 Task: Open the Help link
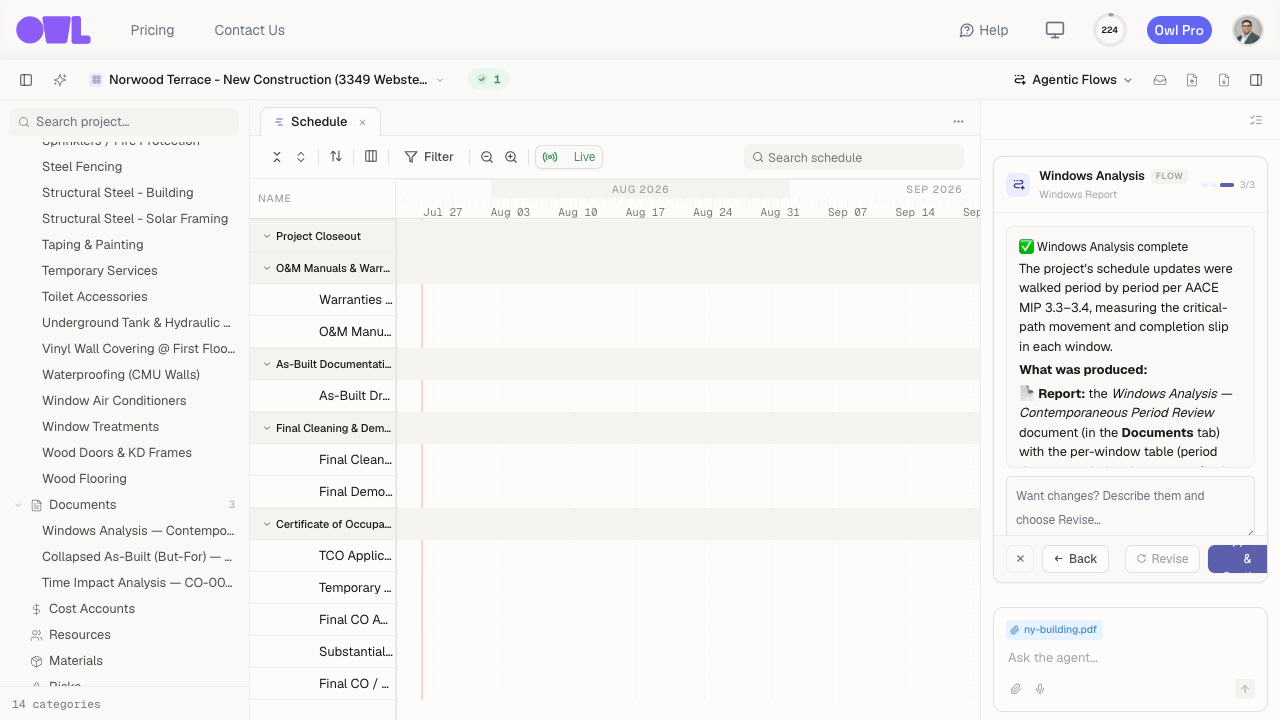[x=984, y=30]
